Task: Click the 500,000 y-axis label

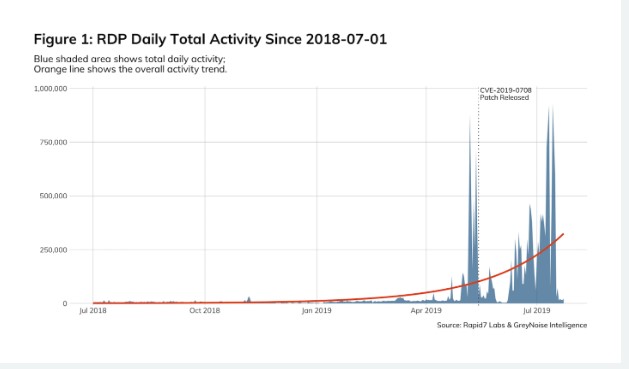Action: click(x=53, y=196)
